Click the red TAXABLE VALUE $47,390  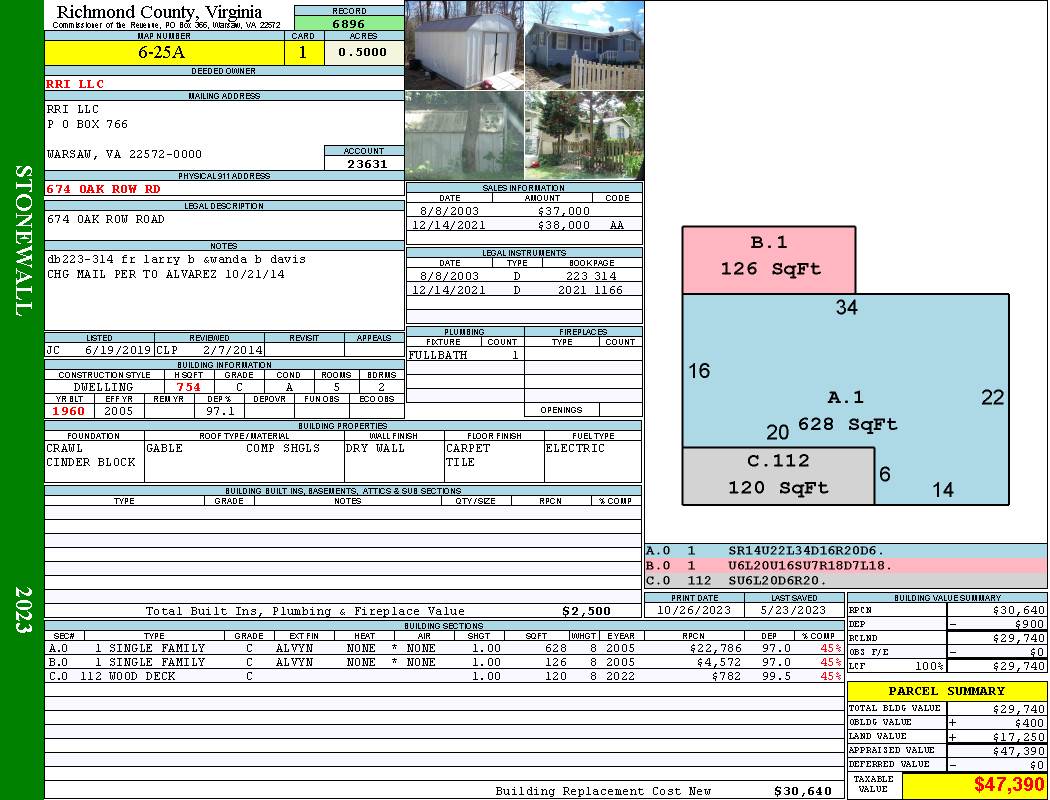[1008, 785]
